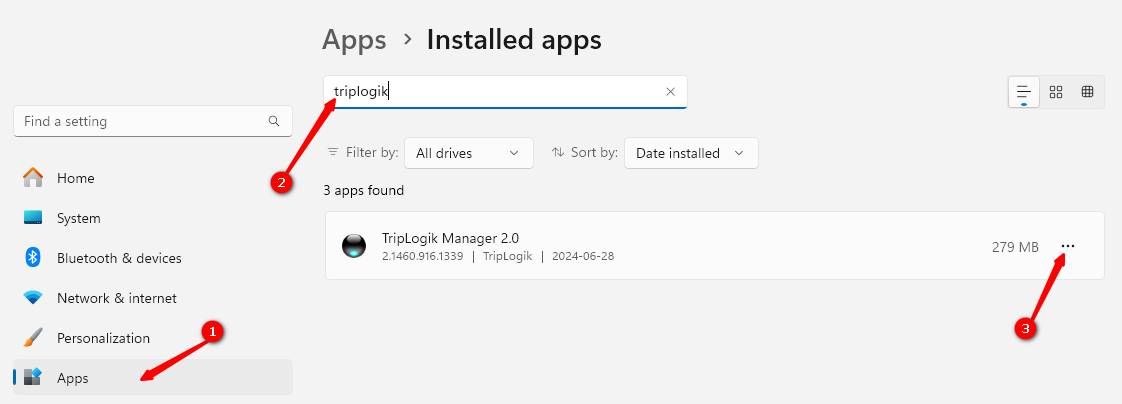Click the TripLogik Manager app icon

pyautogui.click(x=354, y=246)
